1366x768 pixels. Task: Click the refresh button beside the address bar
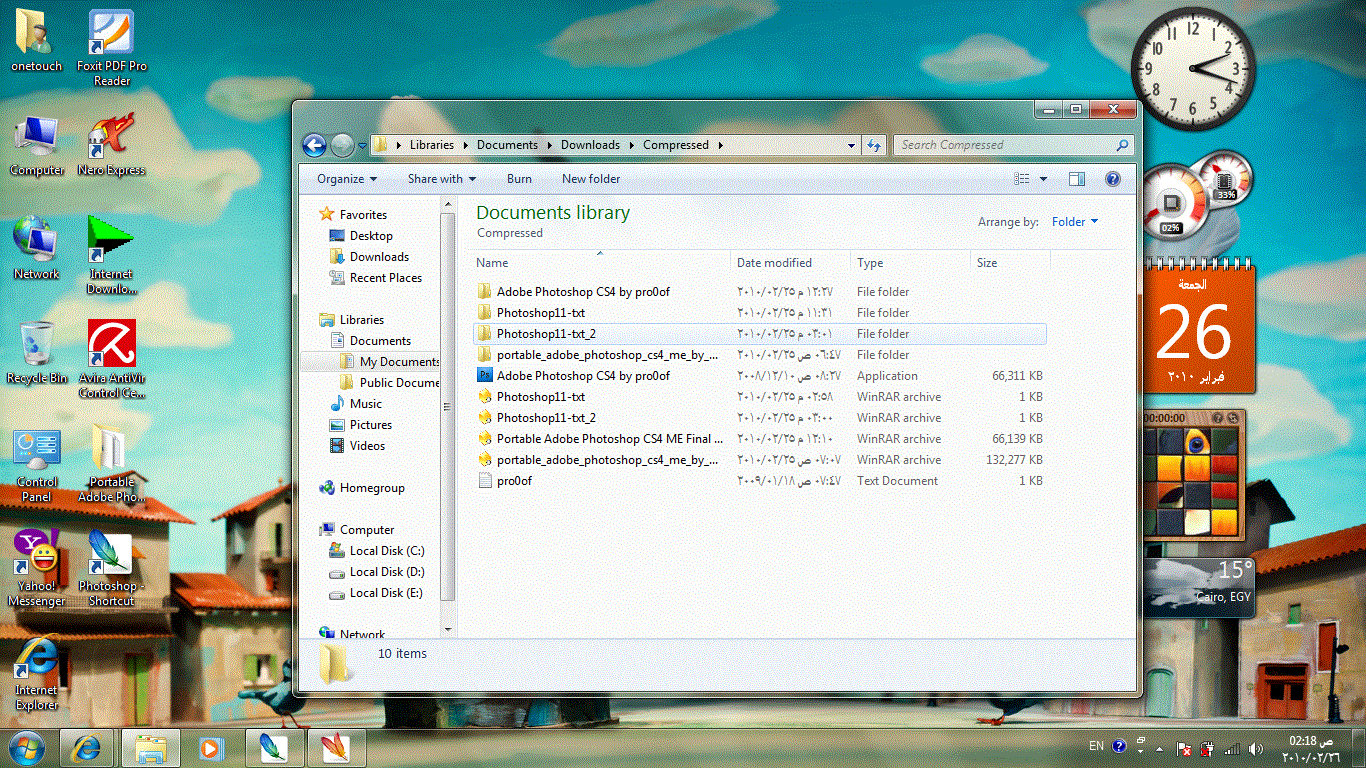tap(874, 145)
